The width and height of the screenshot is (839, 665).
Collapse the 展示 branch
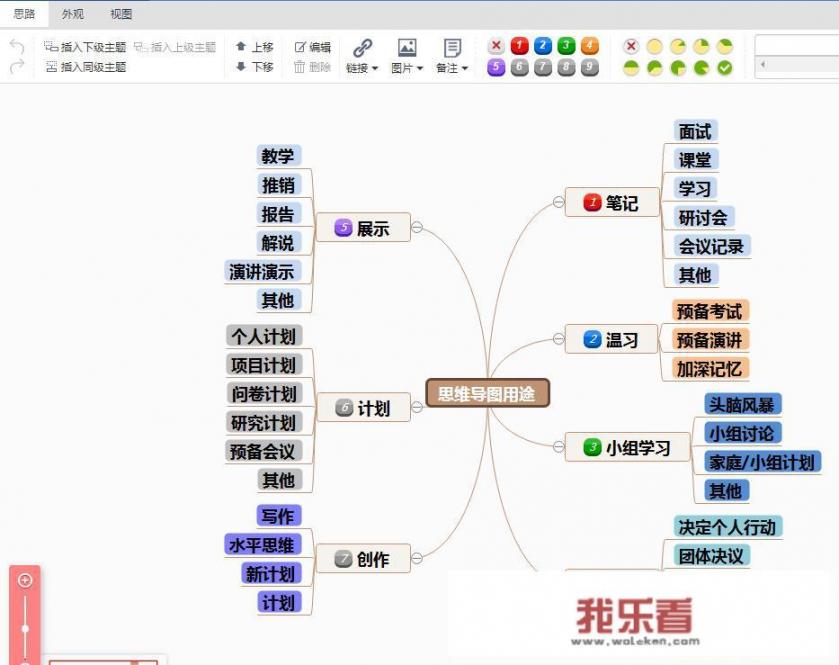coord(417,227)
